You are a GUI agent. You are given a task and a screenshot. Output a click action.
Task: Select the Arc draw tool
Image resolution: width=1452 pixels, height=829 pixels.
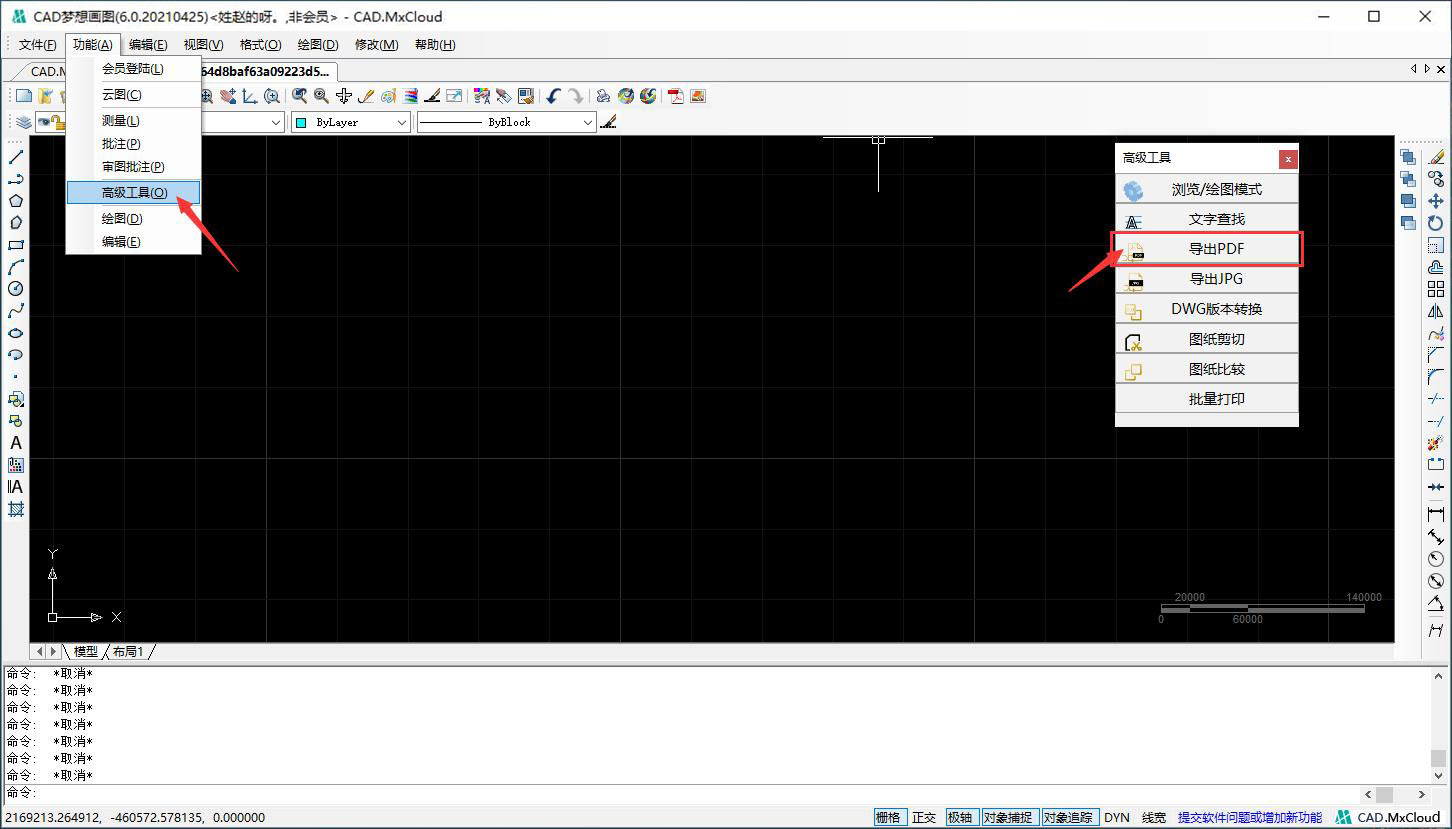16,267
